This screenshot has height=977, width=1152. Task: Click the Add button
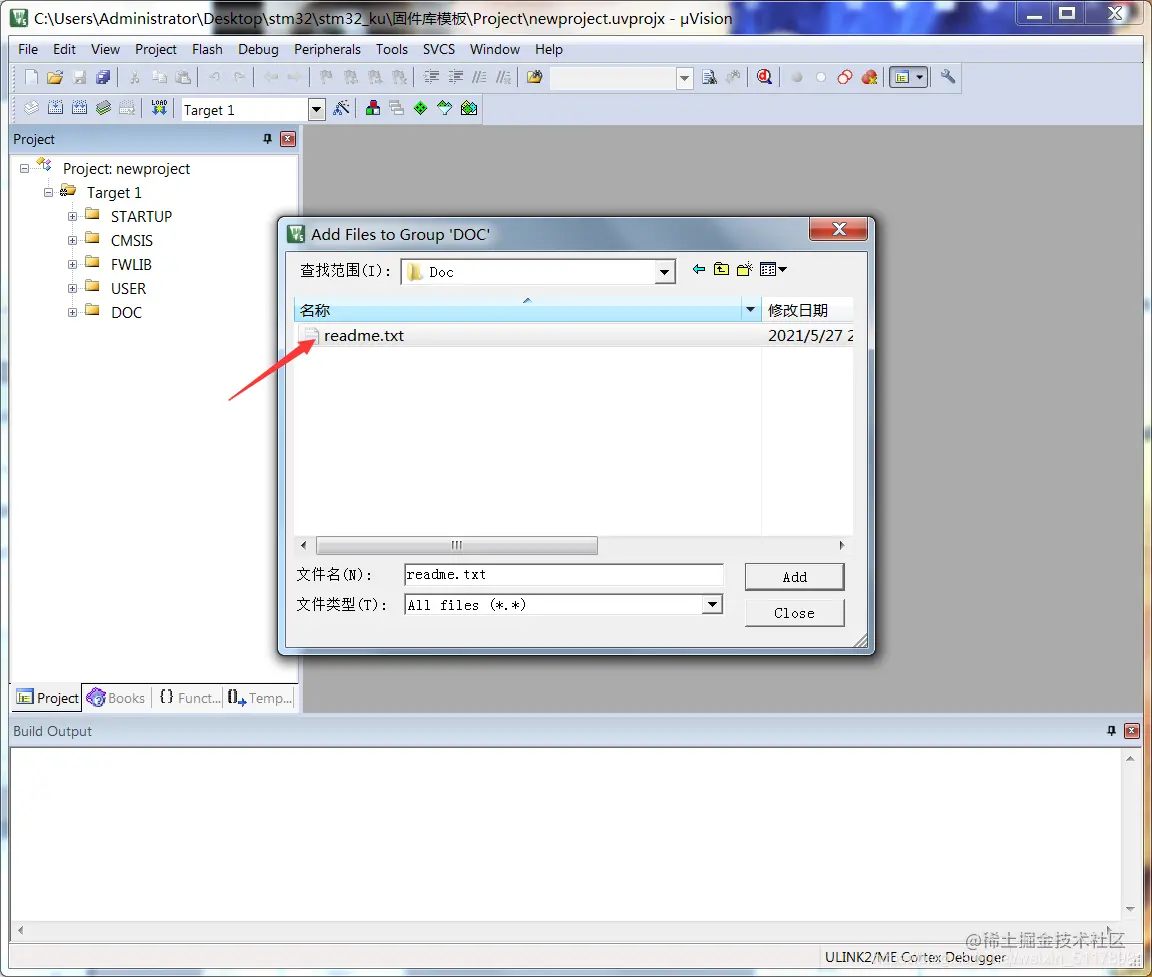[x=794, y=577]
